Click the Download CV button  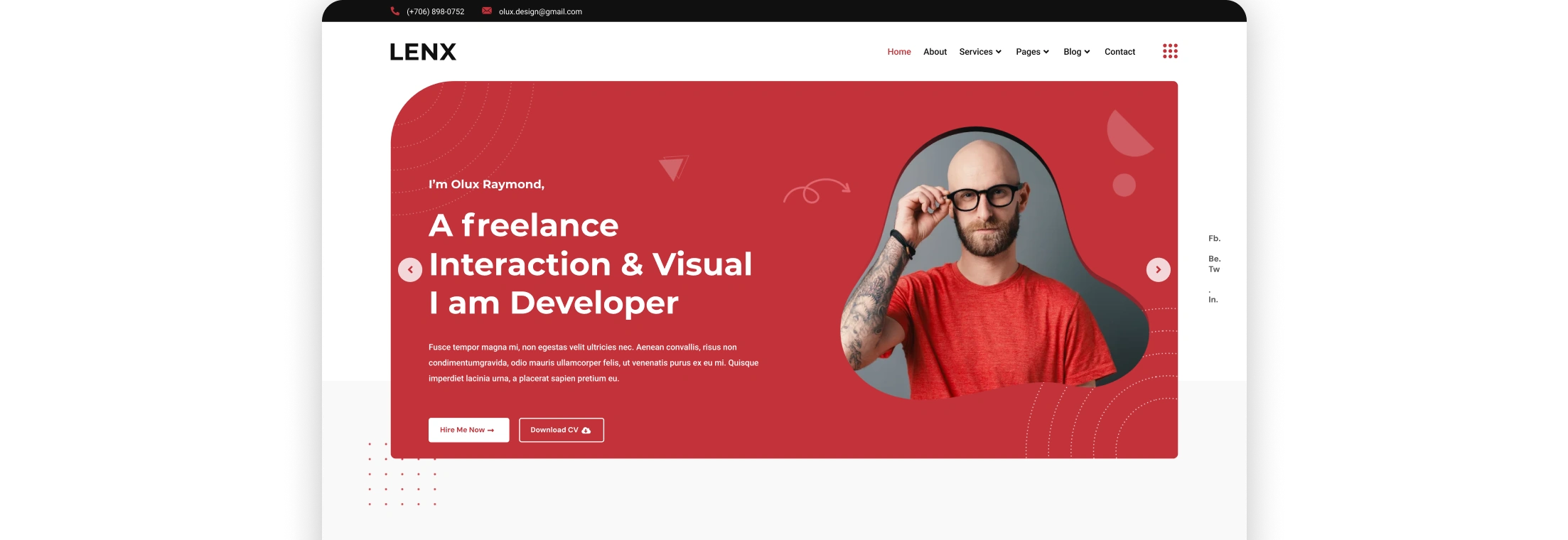[561, 430]
